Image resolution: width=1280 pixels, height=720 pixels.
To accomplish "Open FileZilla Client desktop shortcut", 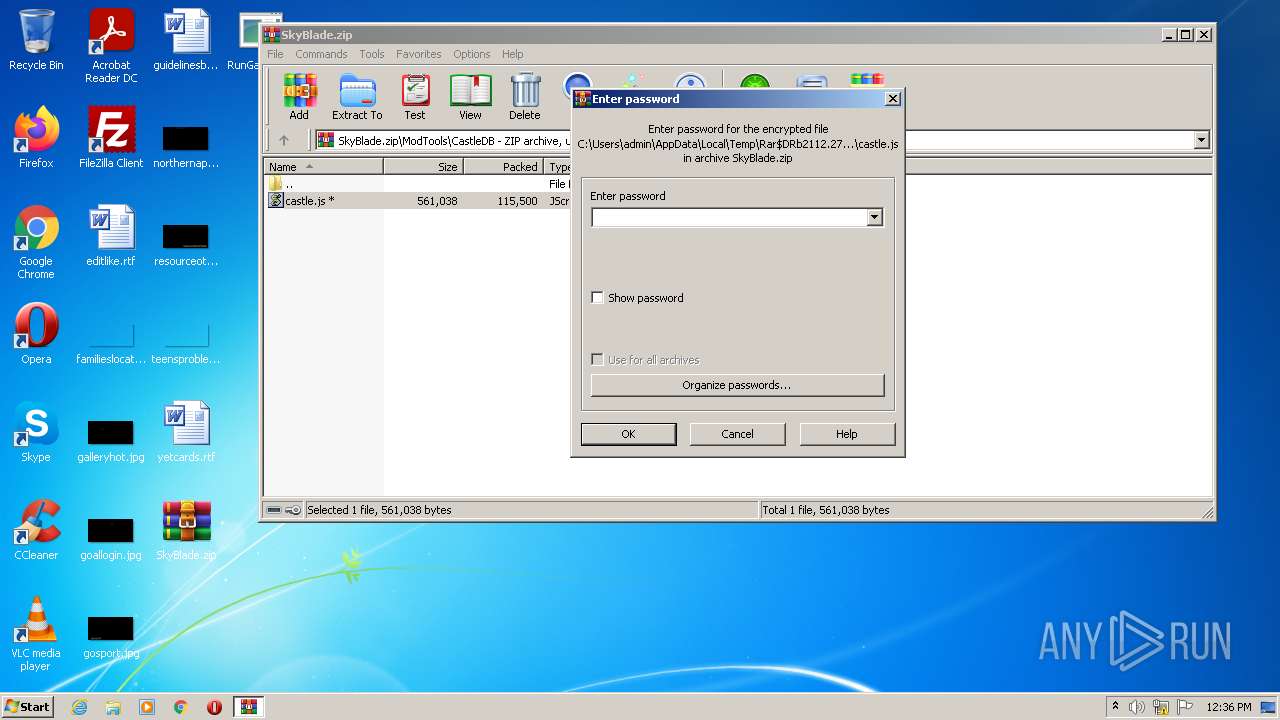I will coord(111,138).
